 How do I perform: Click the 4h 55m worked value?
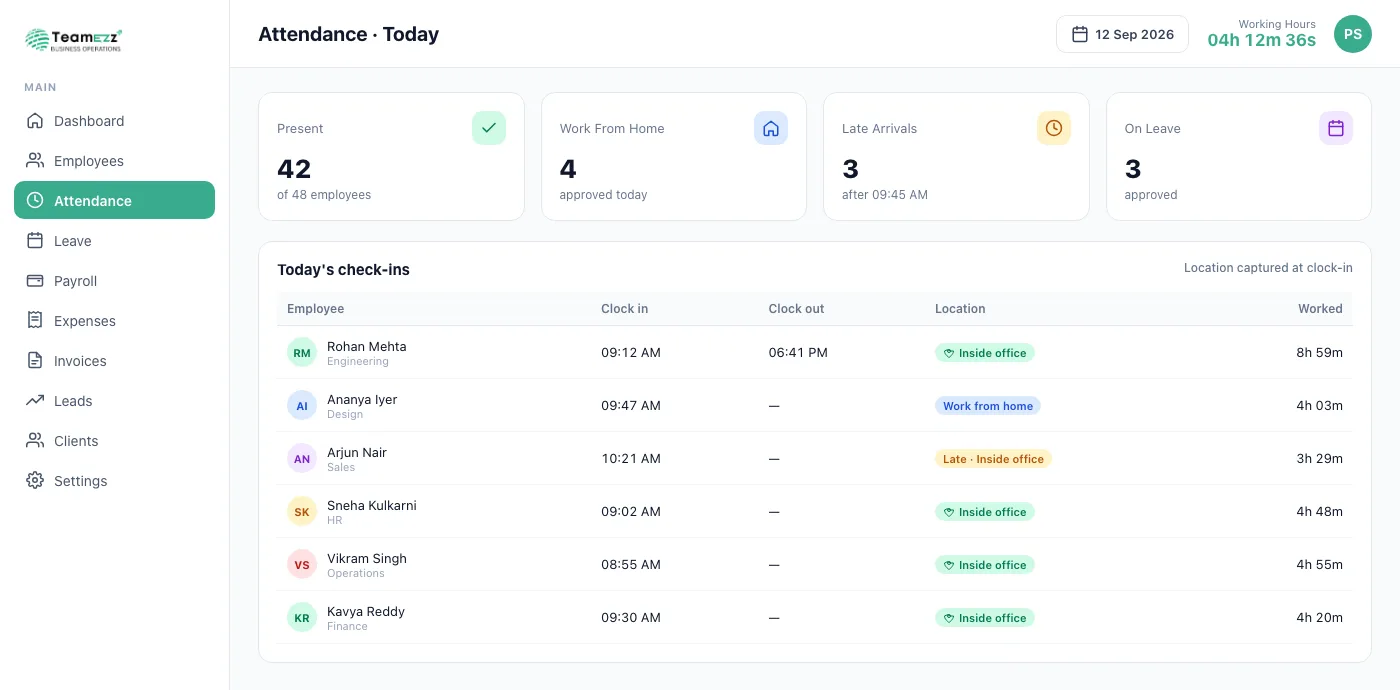click(1320, 565)
